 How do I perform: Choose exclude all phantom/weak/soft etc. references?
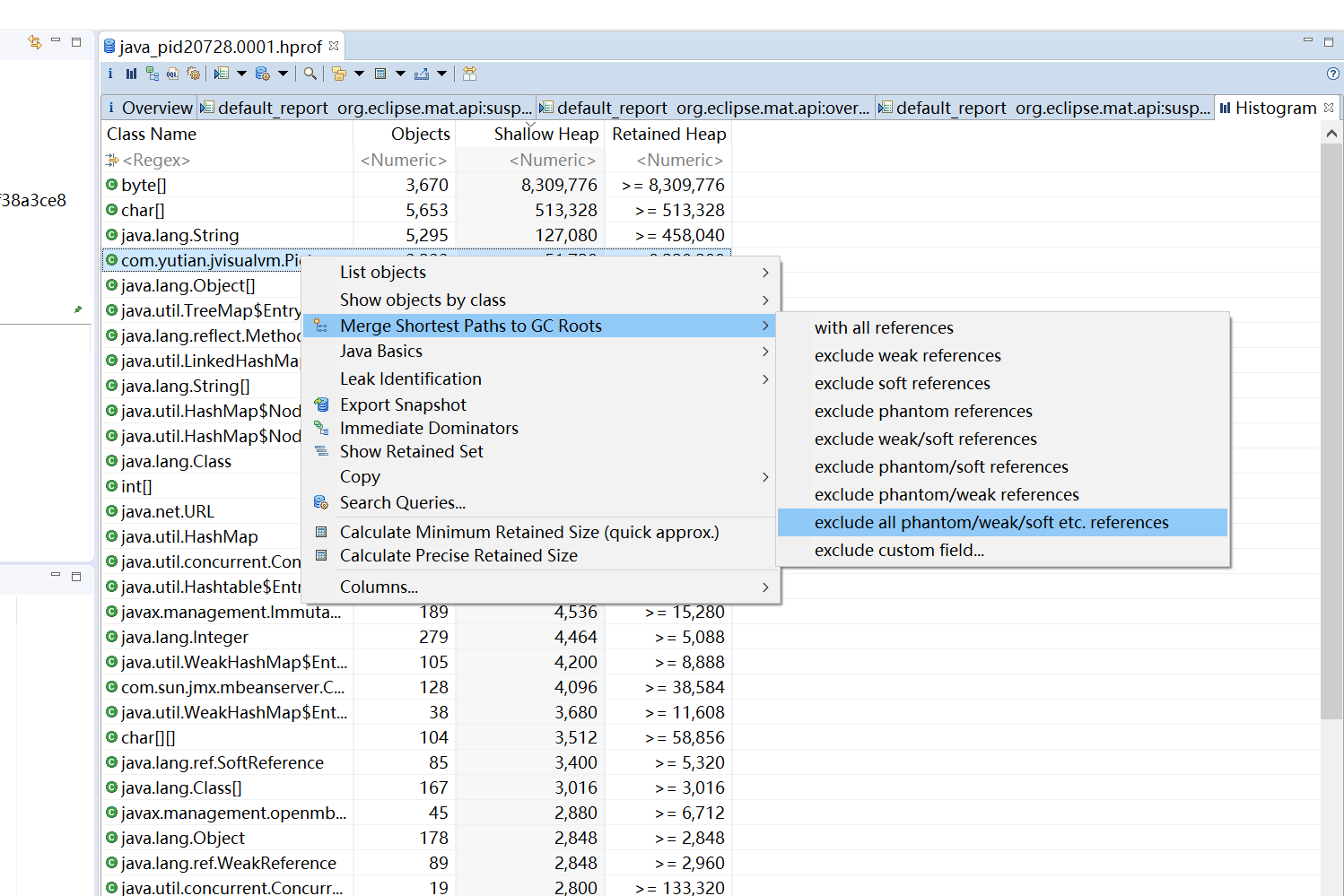click(991, 523)
